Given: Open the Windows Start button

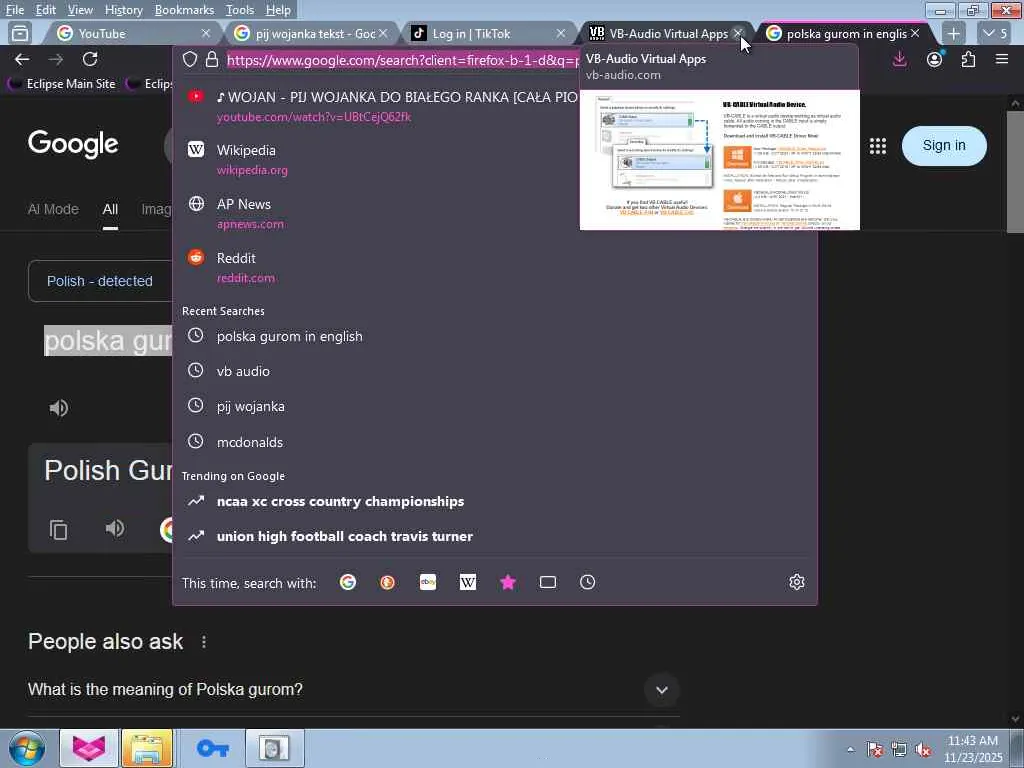Looking at the screenshot, I should coord(27,748).
